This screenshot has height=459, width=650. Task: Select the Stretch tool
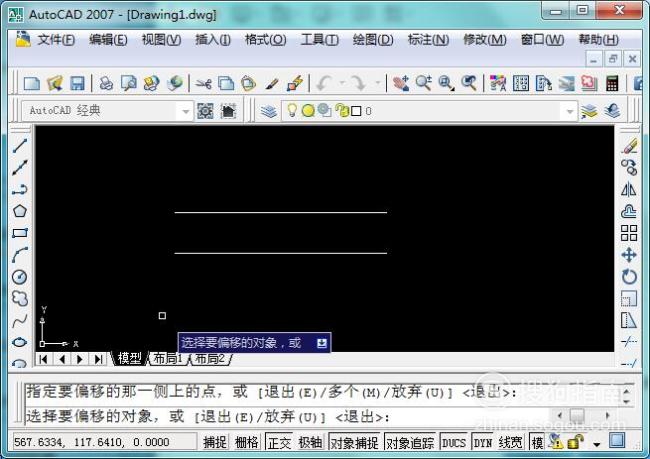(629, 320)
